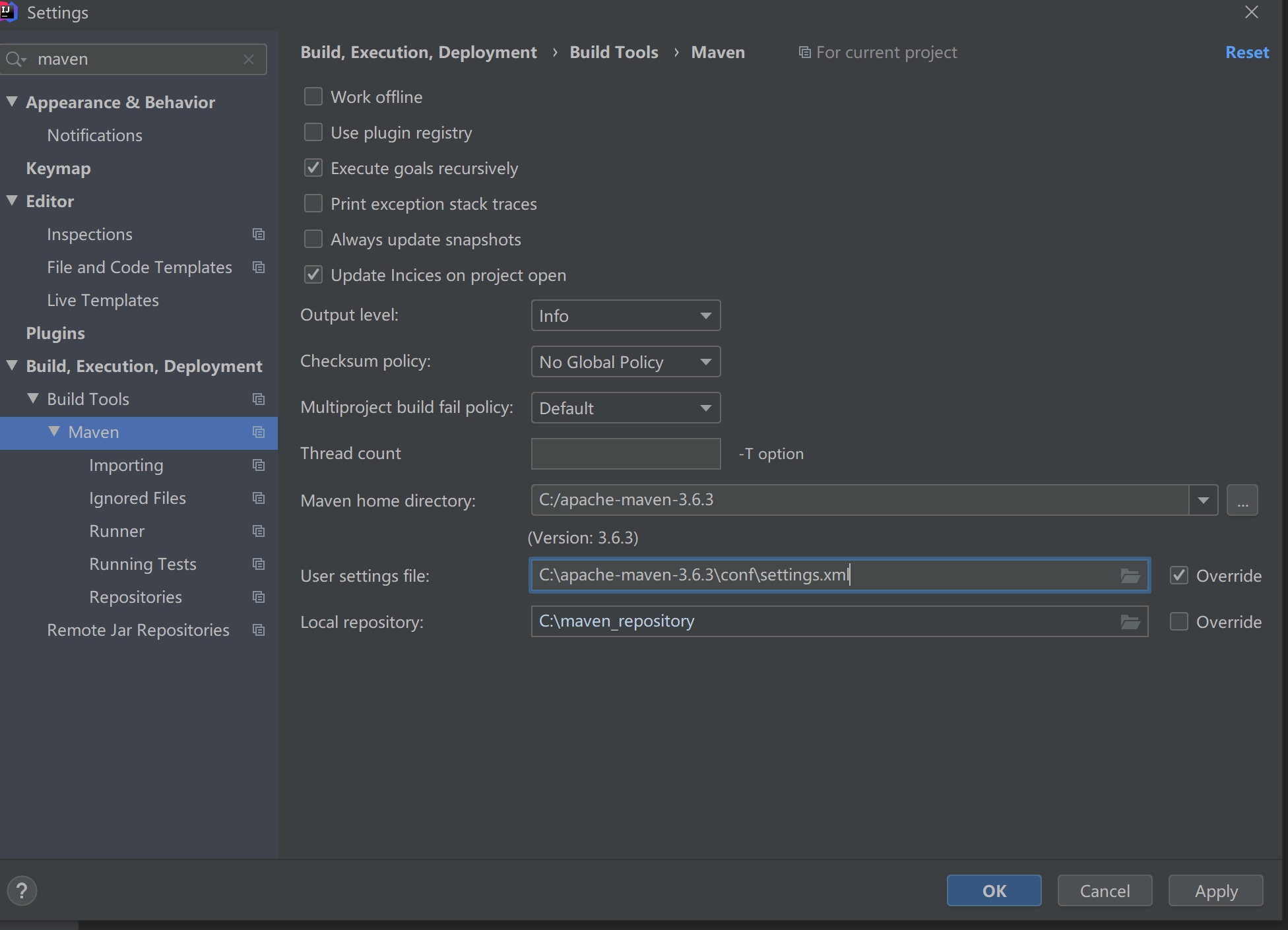
Task: Click the For current project icon
Action: (x=804, y=52)
